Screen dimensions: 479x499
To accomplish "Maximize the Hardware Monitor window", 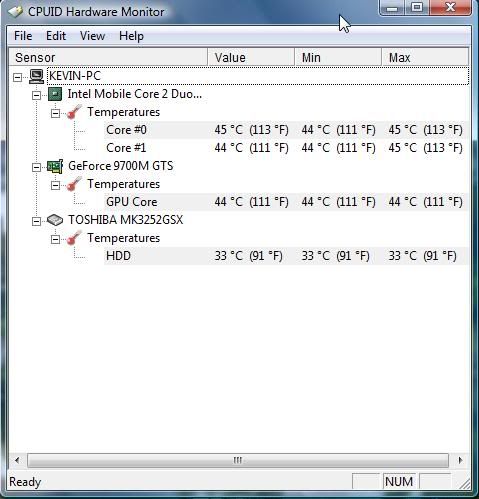I will click(417, 7).
